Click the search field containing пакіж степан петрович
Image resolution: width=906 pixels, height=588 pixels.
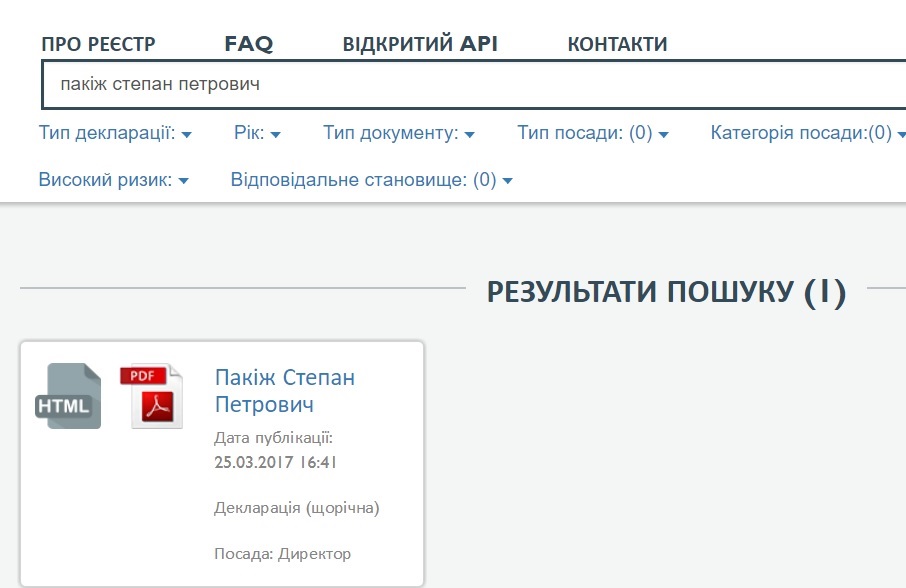coord(470,85)
